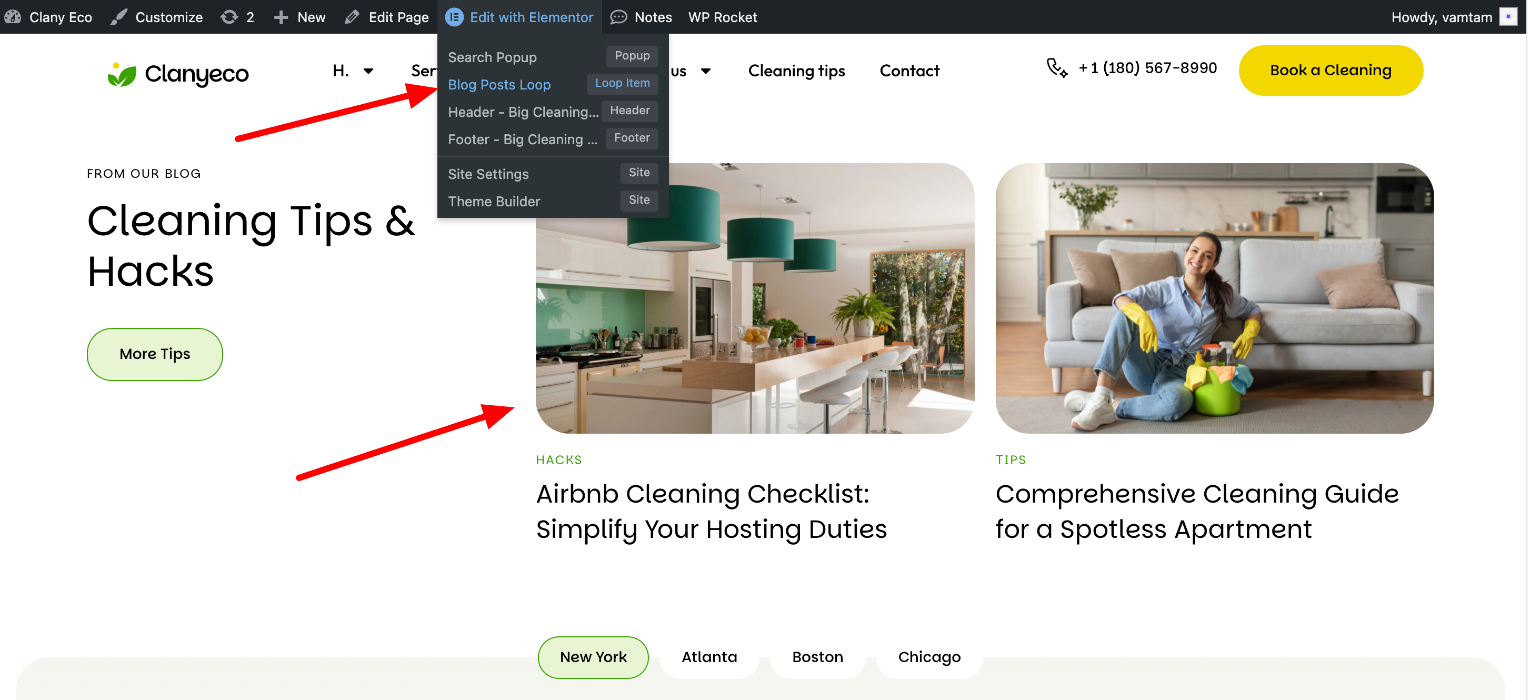Go to Cleaning tips nav link
This screenshot has width=1528, height=700.
click(797, 71)
